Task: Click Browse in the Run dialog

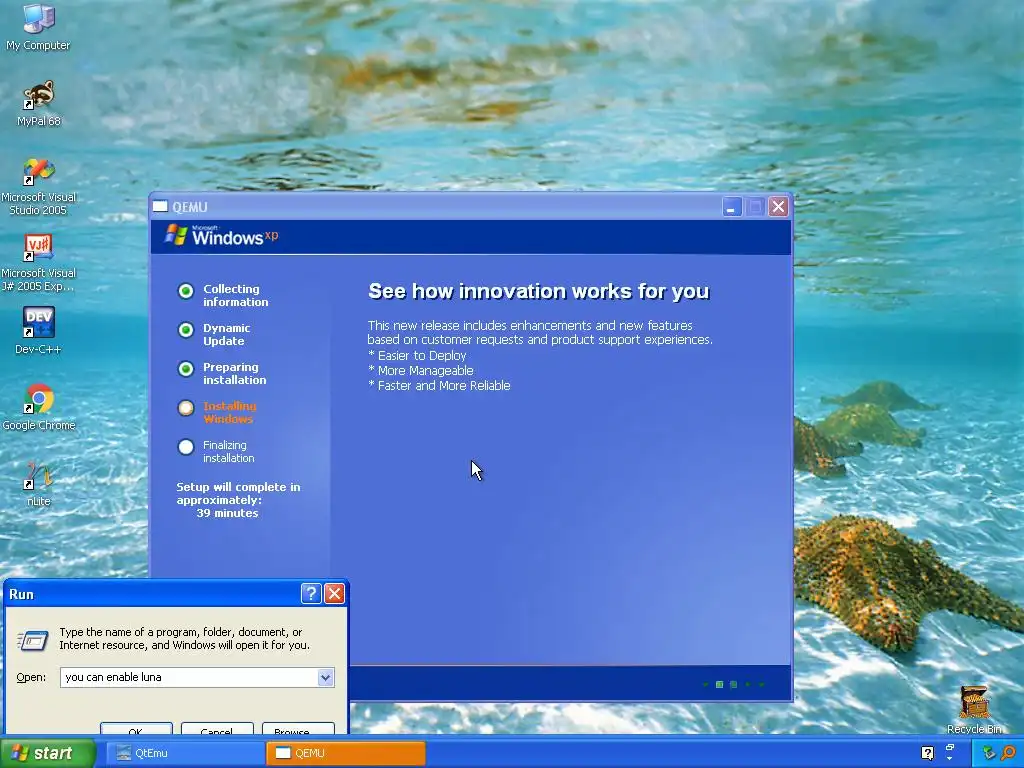Action: [x=298, y=729]
